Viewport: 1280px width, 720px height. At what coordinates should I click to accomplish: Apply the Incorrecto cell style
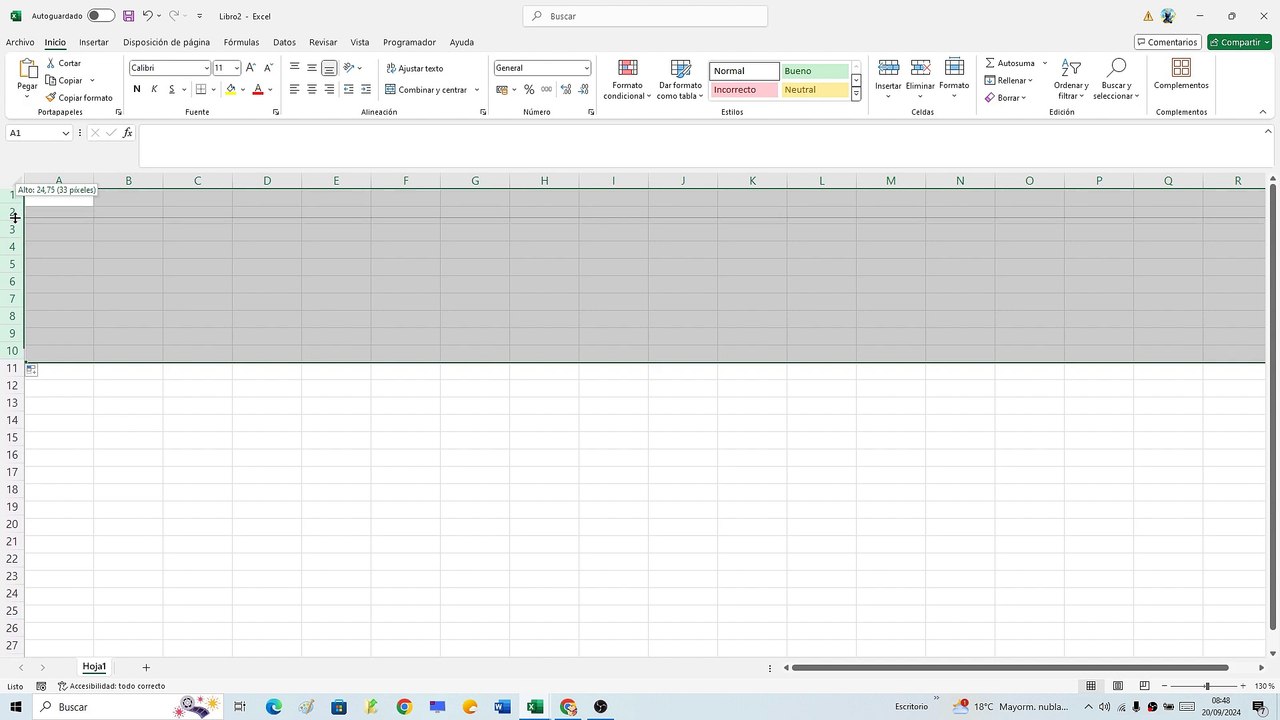click(744, 90)
